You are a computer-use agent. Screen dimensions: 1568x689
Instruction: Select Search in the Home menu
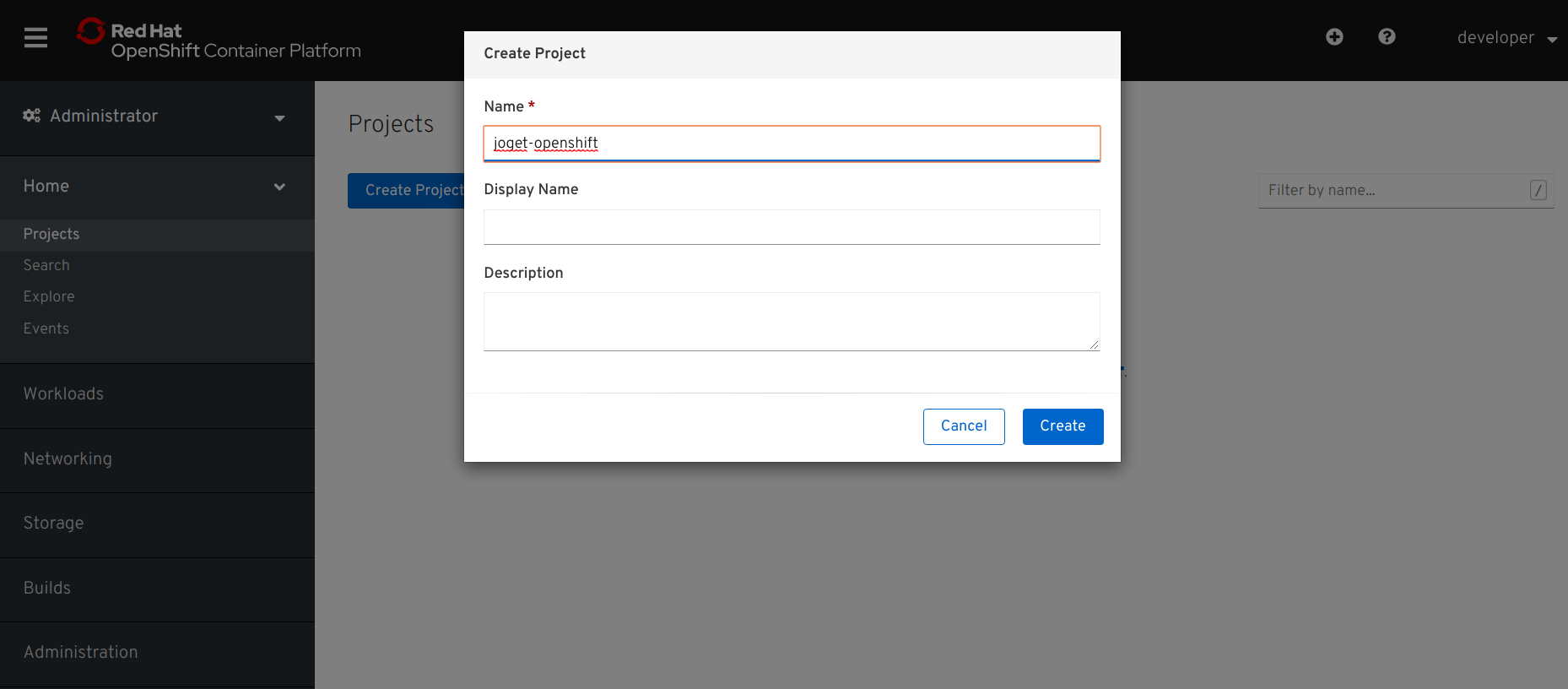click(46, 265)
